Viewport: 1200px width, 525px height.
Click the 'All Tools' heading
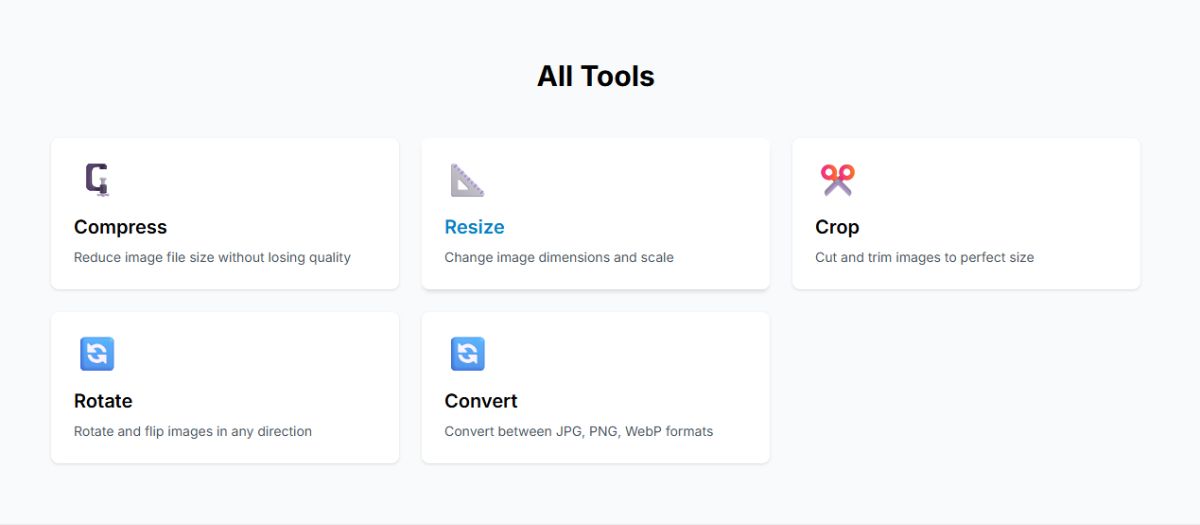pos(596,76)
